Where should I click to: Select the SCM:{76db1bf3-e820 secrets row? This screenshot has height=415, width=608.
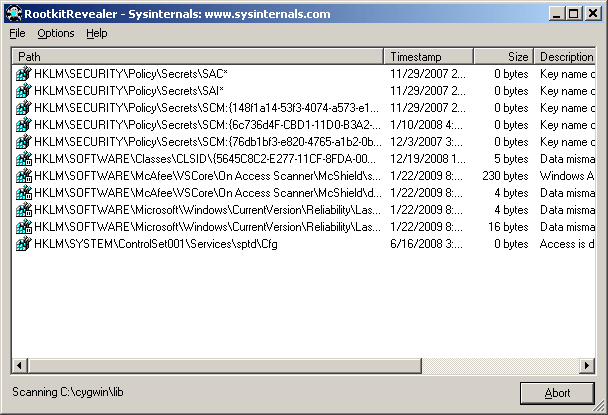[304, 142]
